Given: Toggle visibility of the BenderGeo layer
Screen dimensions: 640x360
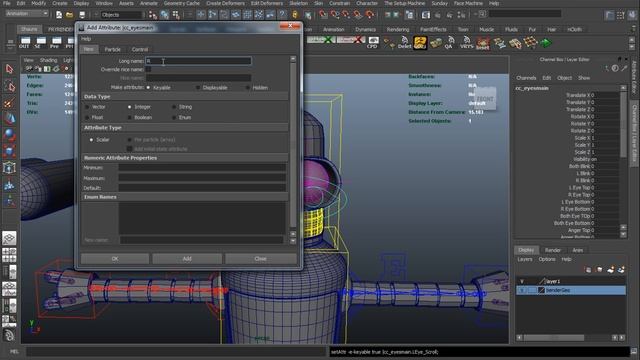Looking at the screenshot, I should tap(522, 290).
